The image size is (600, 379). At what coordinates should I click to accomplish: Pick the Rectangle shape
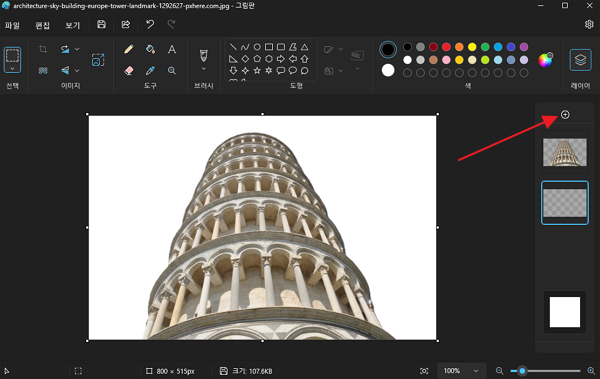tap(269, 47)
